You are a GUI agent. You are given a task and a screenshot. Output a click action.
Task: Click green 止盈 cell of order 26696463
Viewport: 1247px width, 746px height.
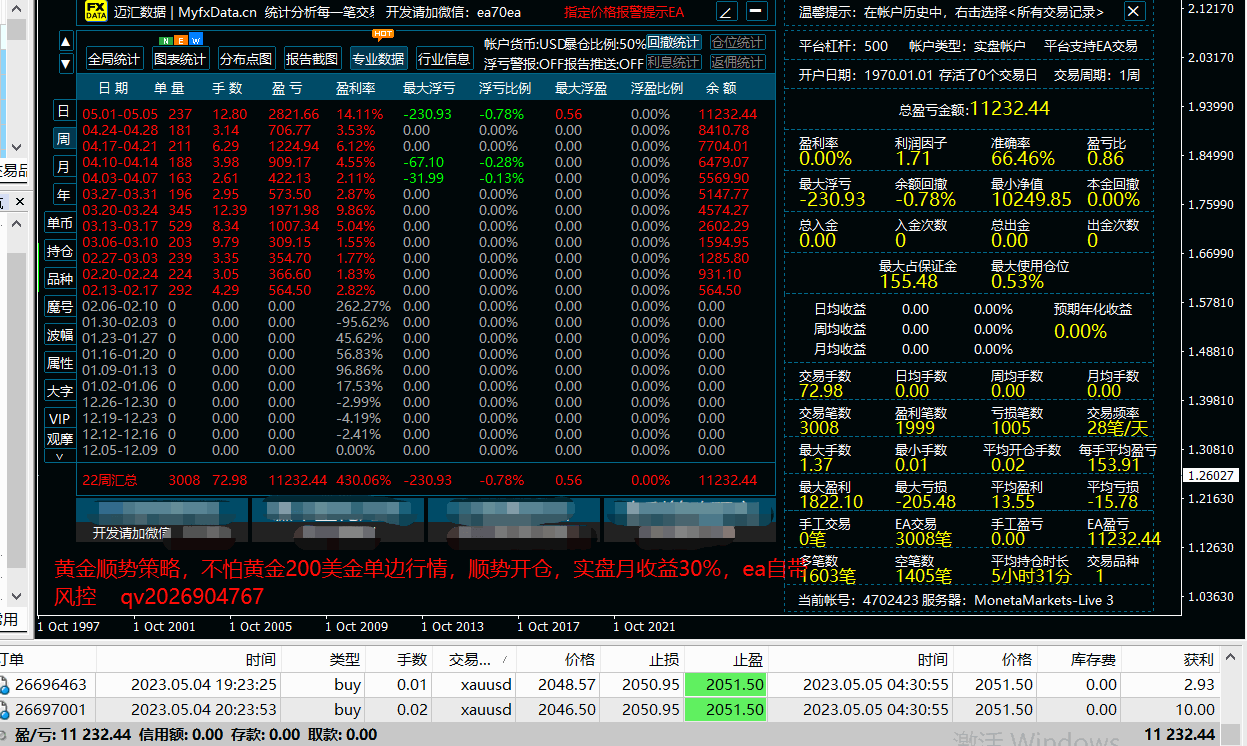(725, 685)
